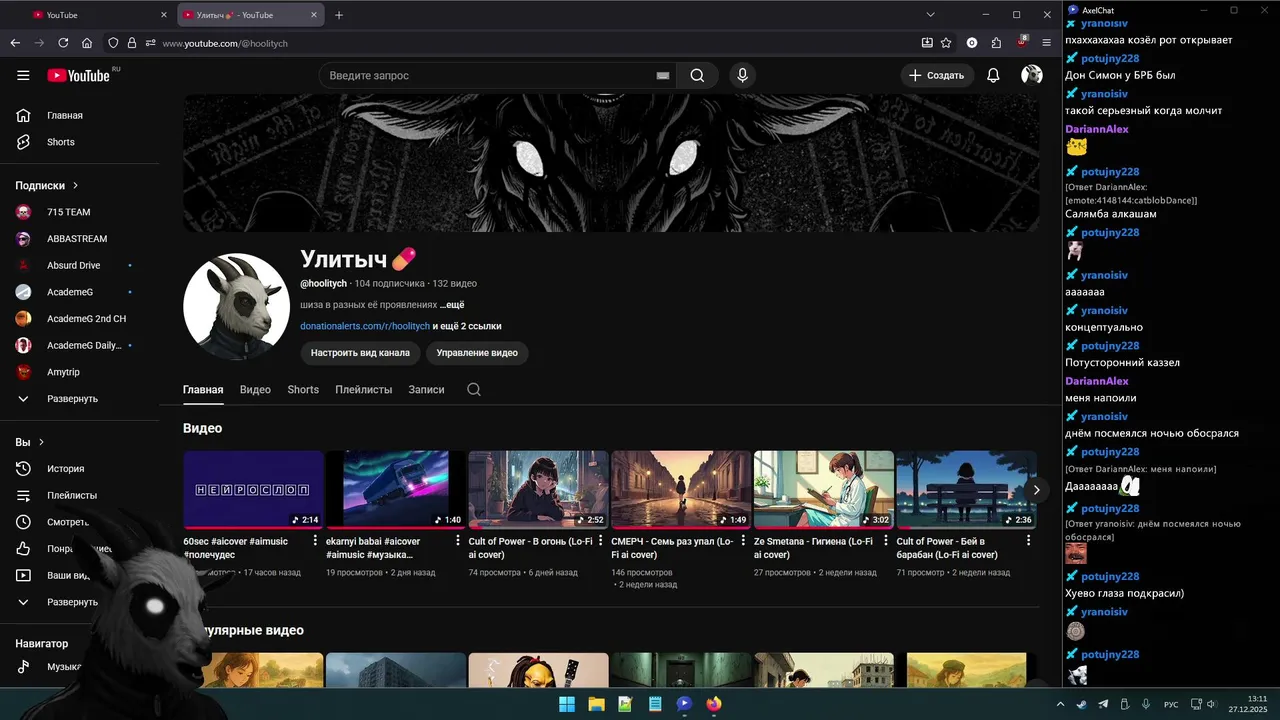Show next videos with right arrow
Screen dimensions: 1280x720
click(1036, 489)
